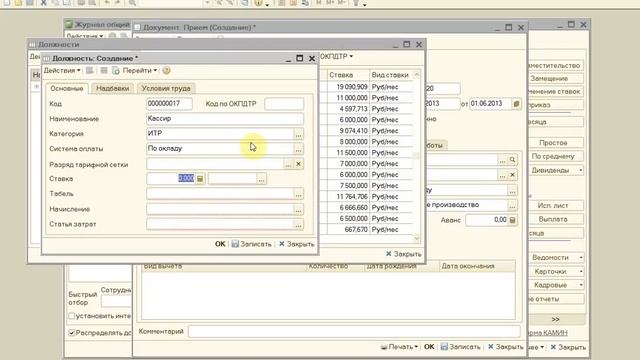Screen dimensions: 640x360
Task: Open selection button for the Табель field
Action: click(298, 194)
